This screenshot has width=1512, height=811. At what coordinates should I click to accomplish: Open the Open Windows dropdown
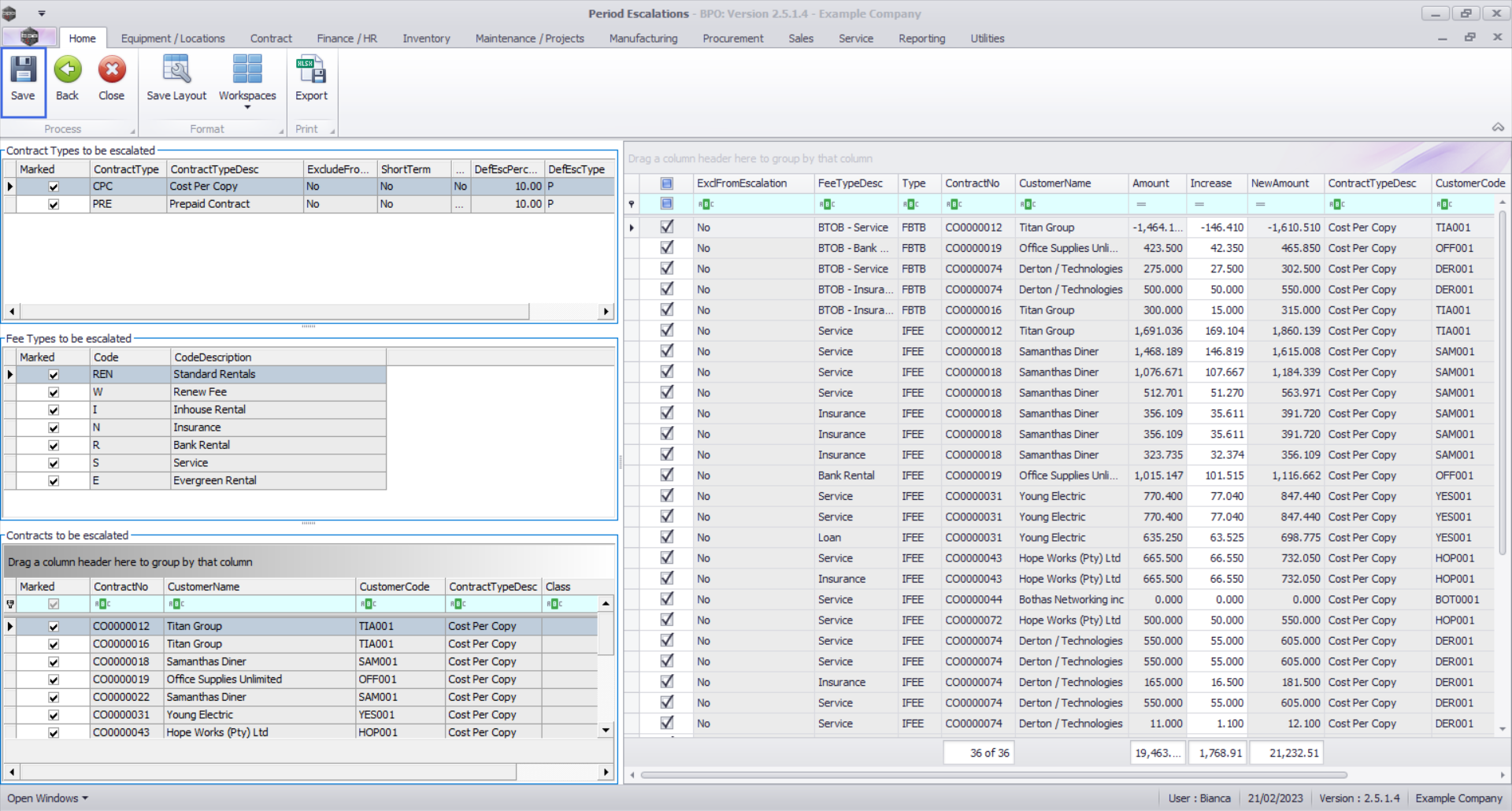pyautogui.click(x=47, y=798)
